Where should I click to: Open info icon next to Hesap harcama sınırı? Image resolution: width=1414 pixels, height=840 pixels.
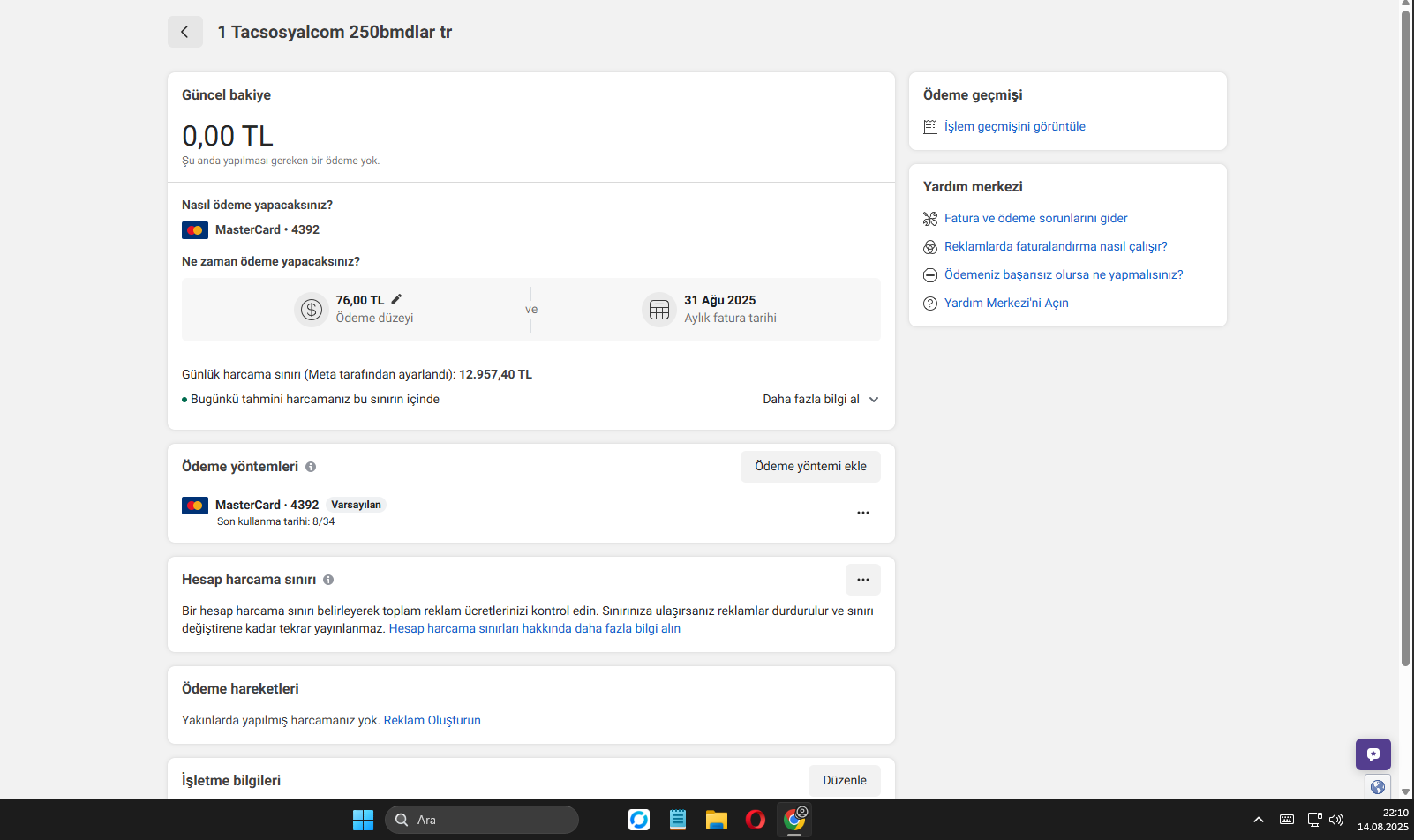328,580
